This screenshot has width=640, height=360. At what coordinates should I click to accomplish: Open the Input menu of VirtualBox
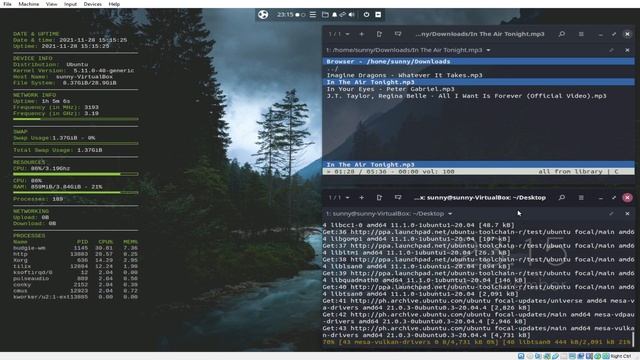tap(70, 4)
